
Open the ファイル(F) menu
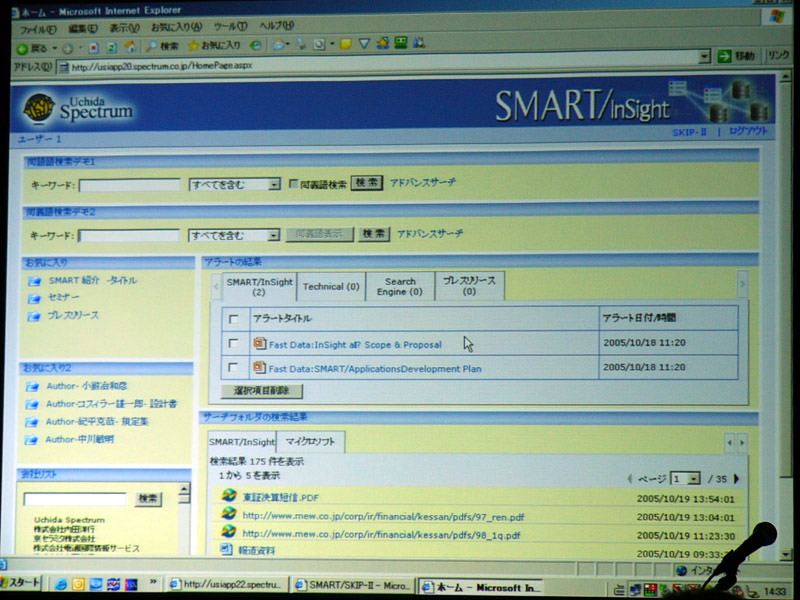pyautogui.click(x=38, y=30)
